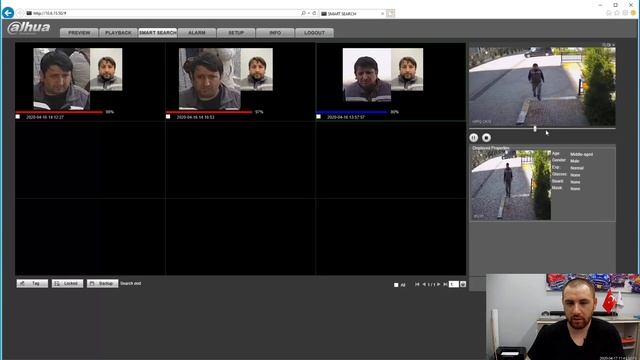
Task: Click the browser address bar URL
Action: [x=50, y=13]
